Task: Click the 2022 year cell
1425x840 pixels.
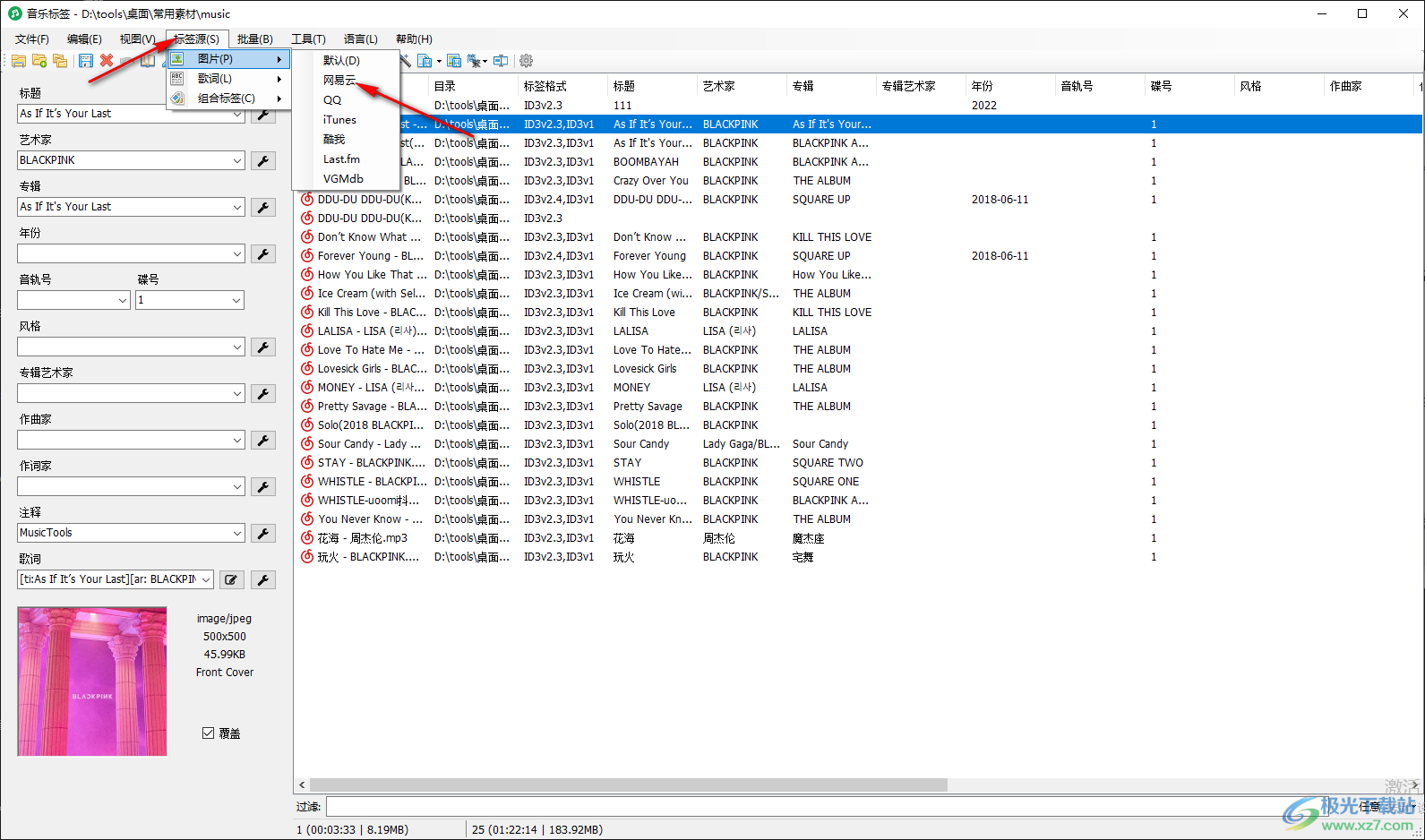Action: 984,106
